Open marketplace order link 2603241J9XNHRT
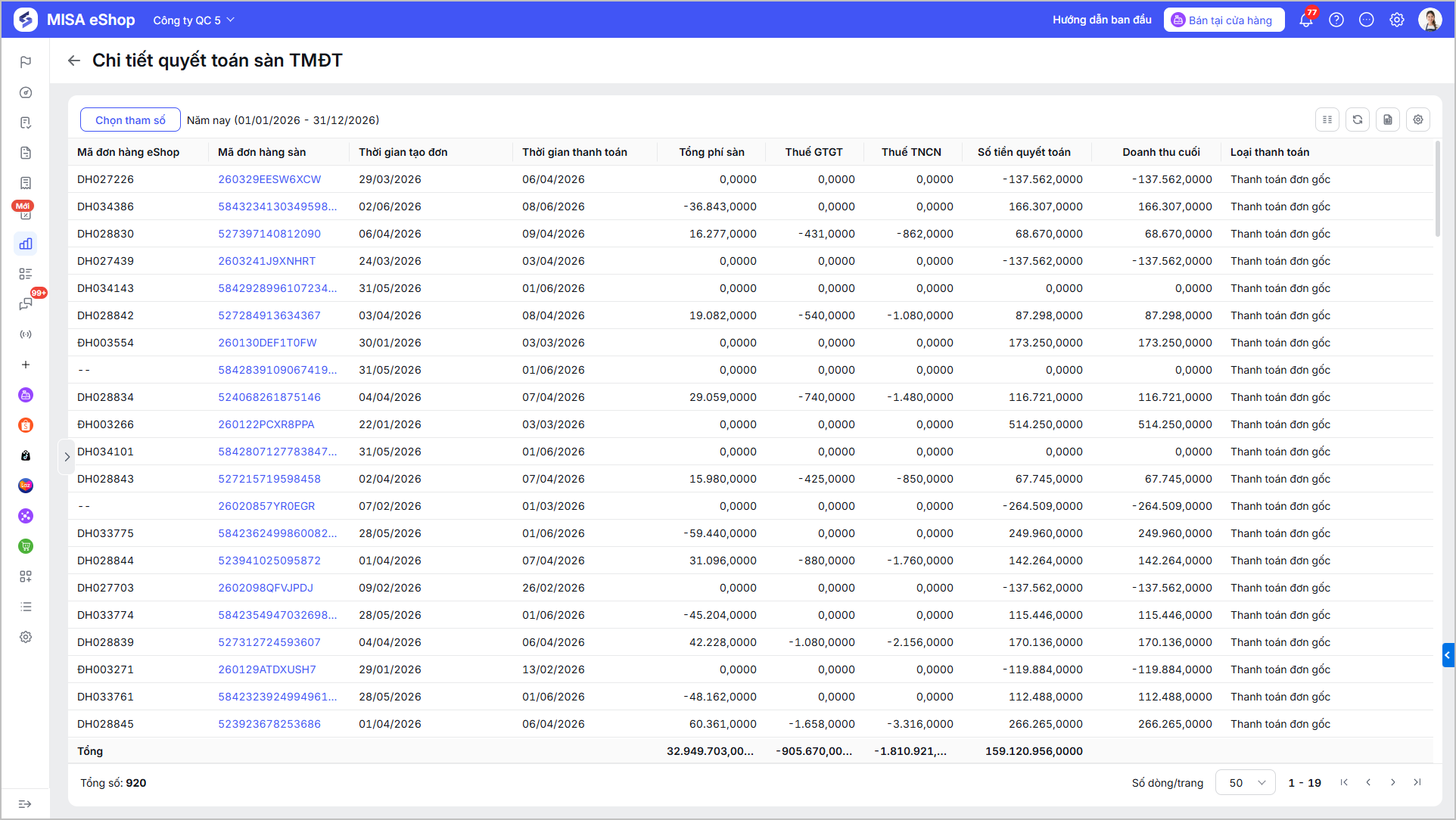 tap(266, 261)
